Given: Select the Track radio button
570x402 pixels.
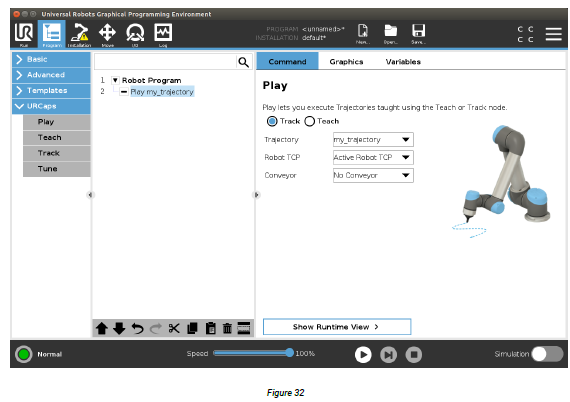Looking at the screenshot, I should tap(272, 121).
